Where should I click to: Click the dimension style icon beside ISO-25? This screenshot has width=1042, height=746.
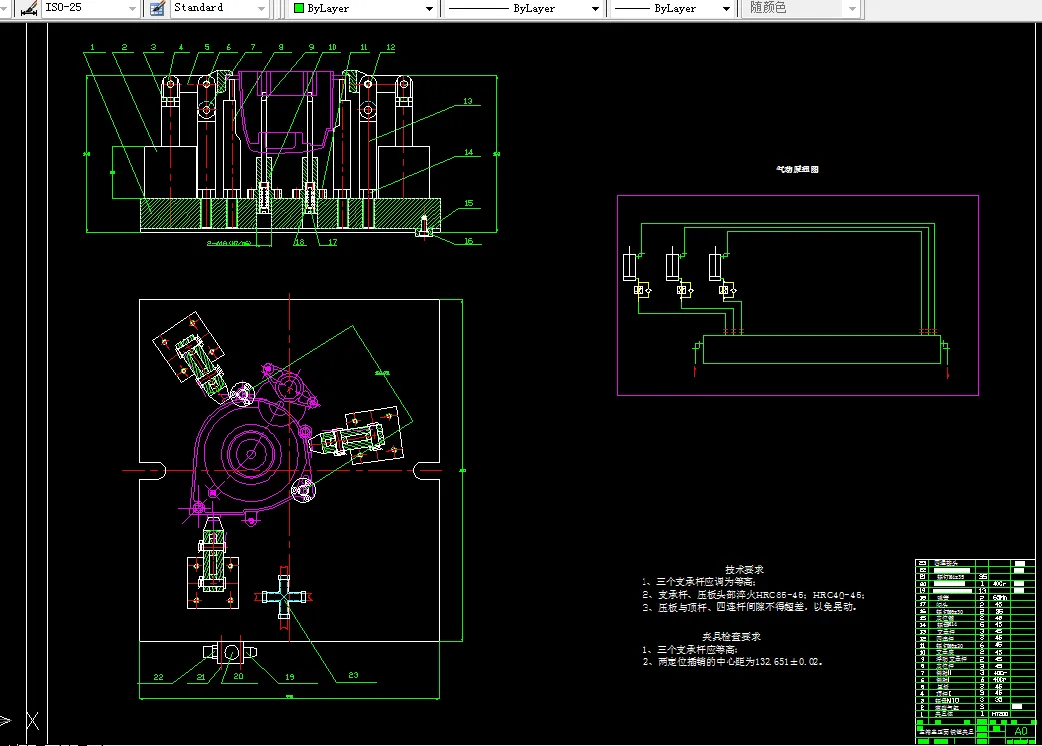coord(27,8)
